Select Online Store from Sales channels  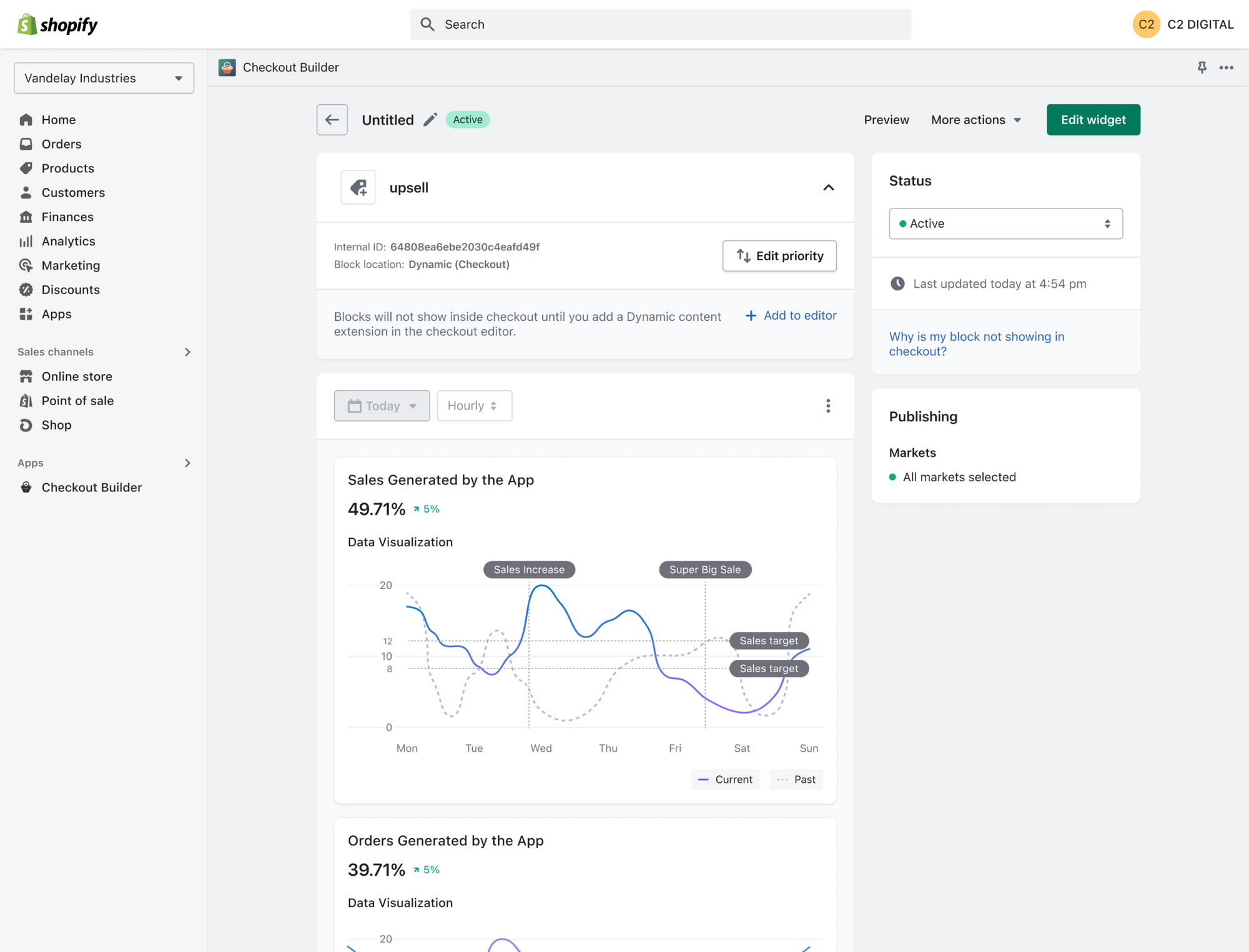click(76, 376)
